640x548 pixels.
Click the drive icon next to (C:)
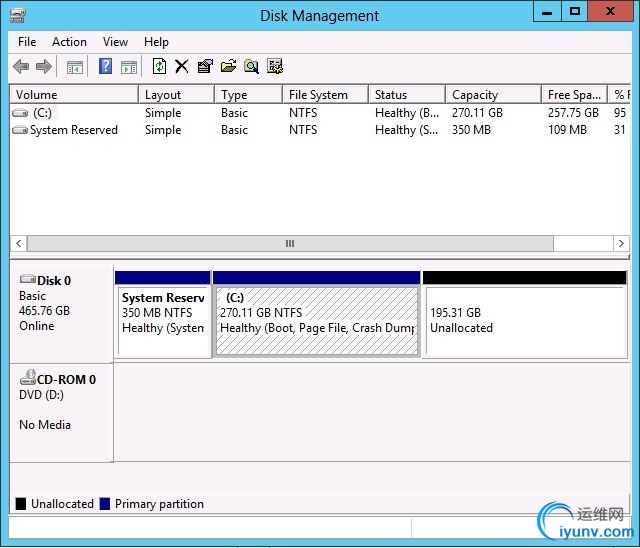tap(20, 113)
